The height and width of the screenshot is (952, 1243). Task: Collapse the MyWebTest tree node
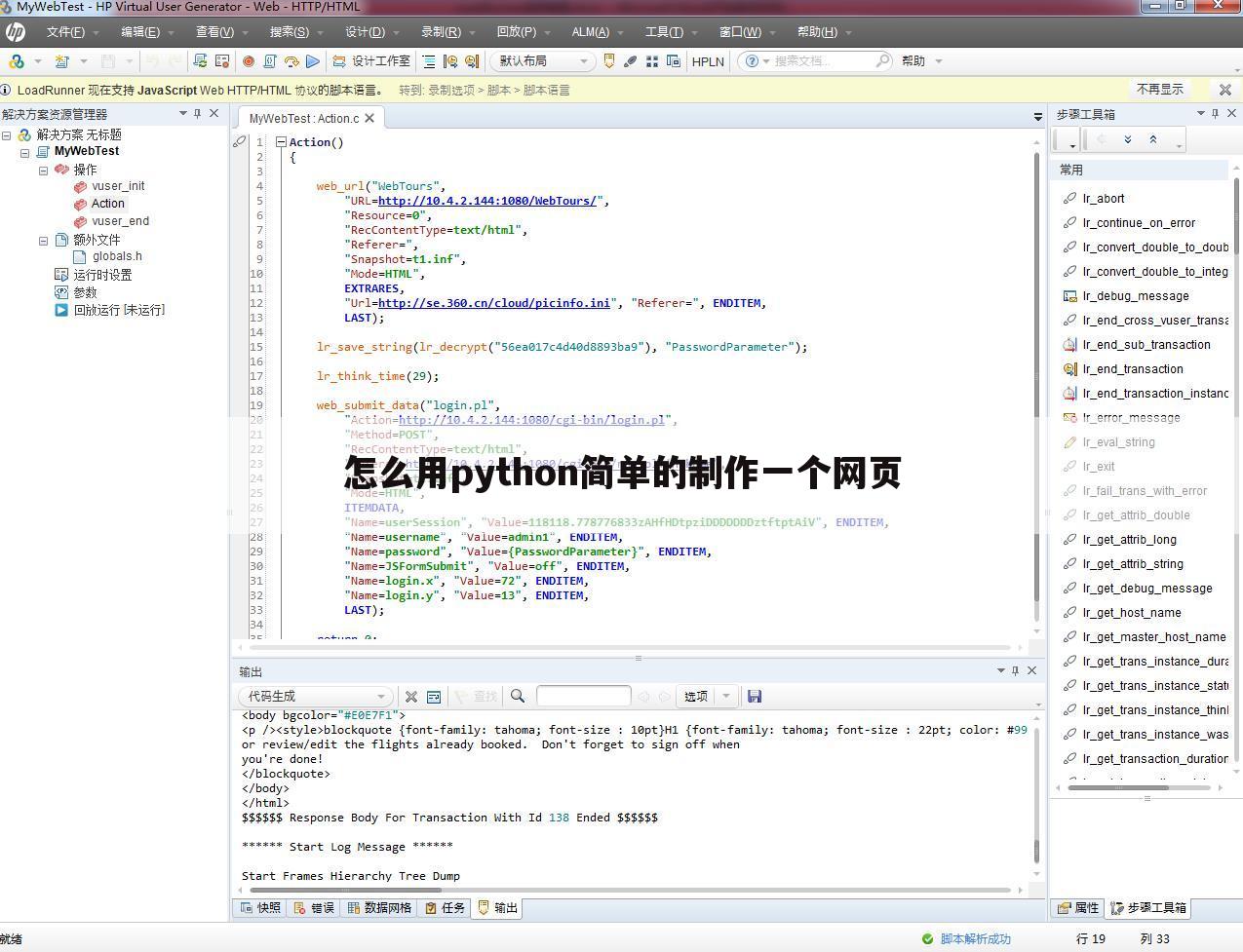pos(25,152)
